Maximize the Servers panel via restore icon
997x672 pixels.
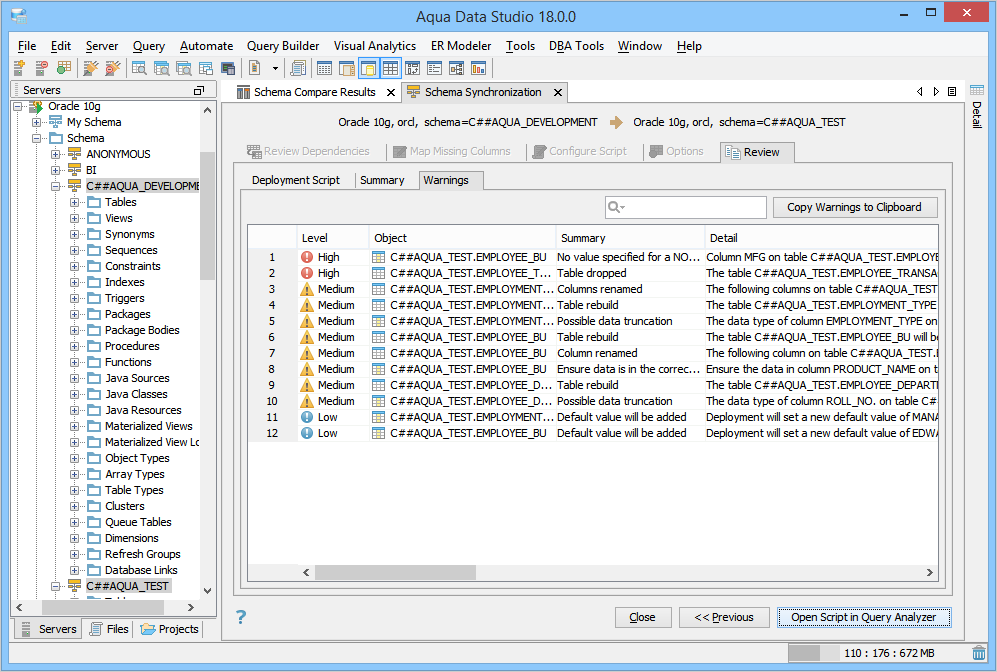tap(199, 90)
